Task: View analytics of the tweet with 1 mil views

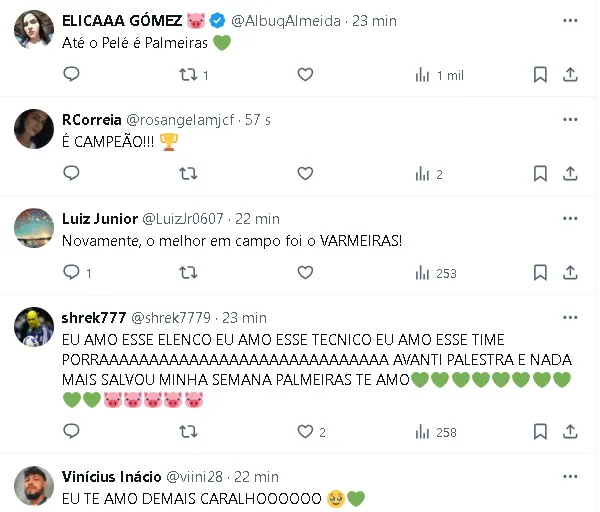Action: (439, 75)
